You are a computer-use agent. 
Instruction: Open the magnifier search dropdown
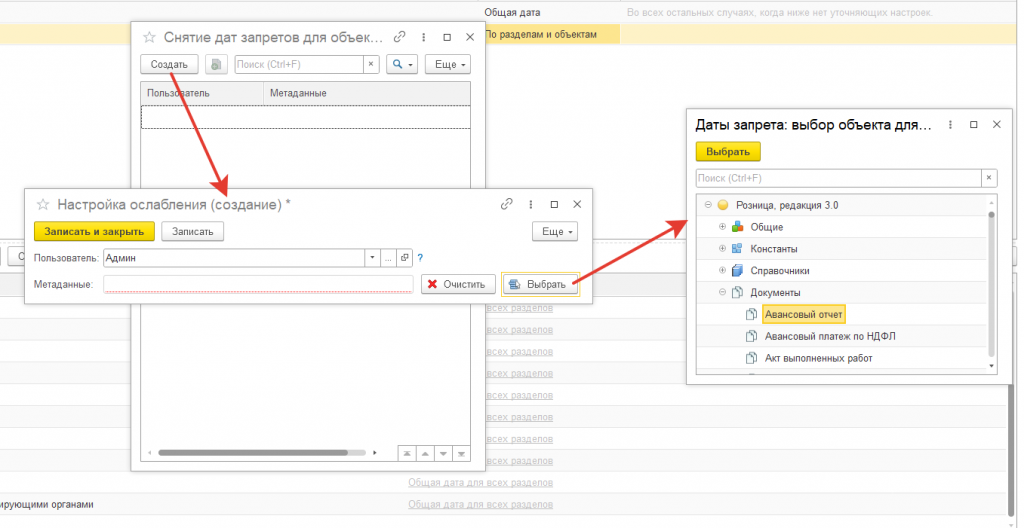tap(402, 64)
